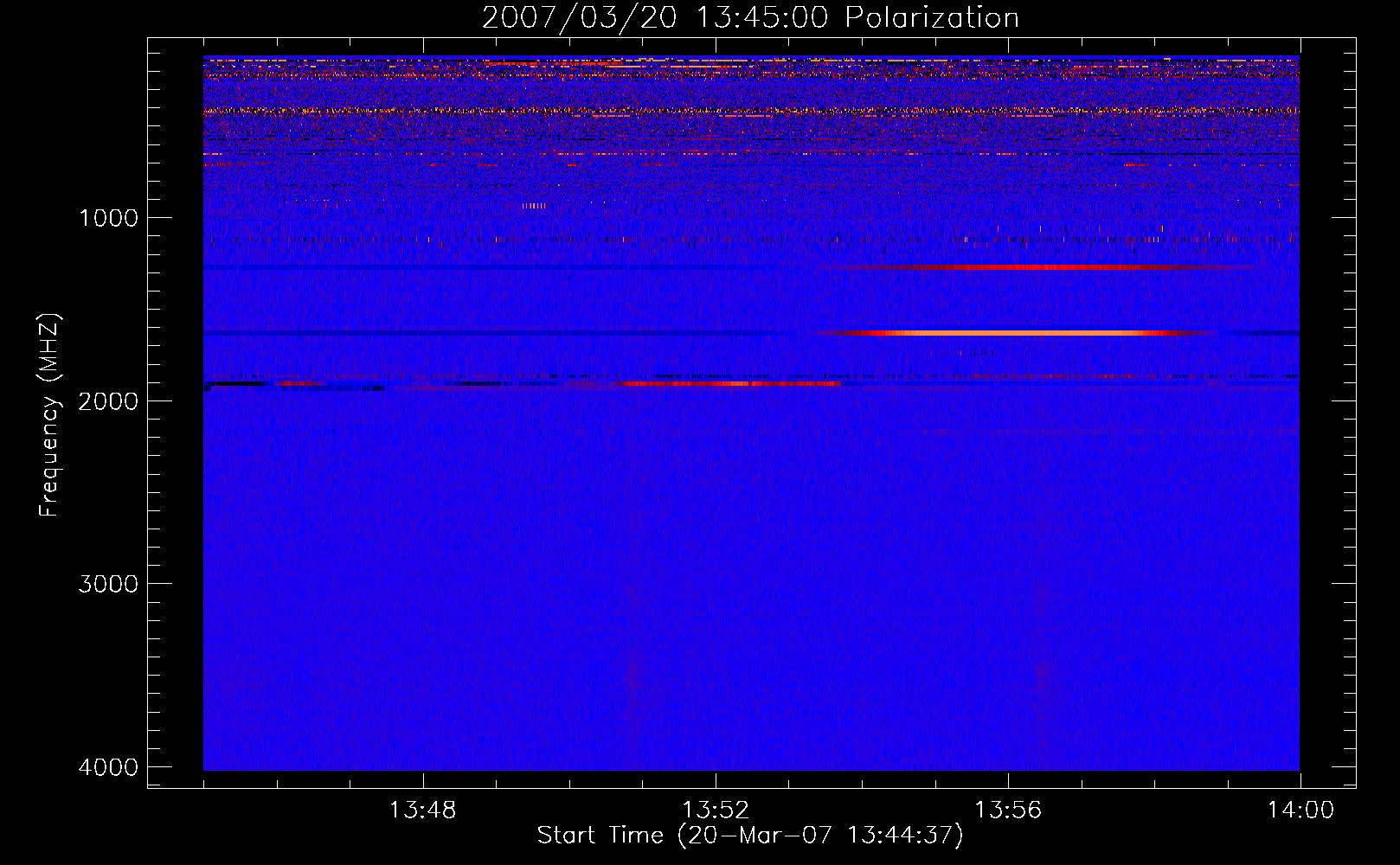
Task: Click the 'Start Time (20-Mar-07 13:44:37)' axis label
Action: [x=750, y=836]
